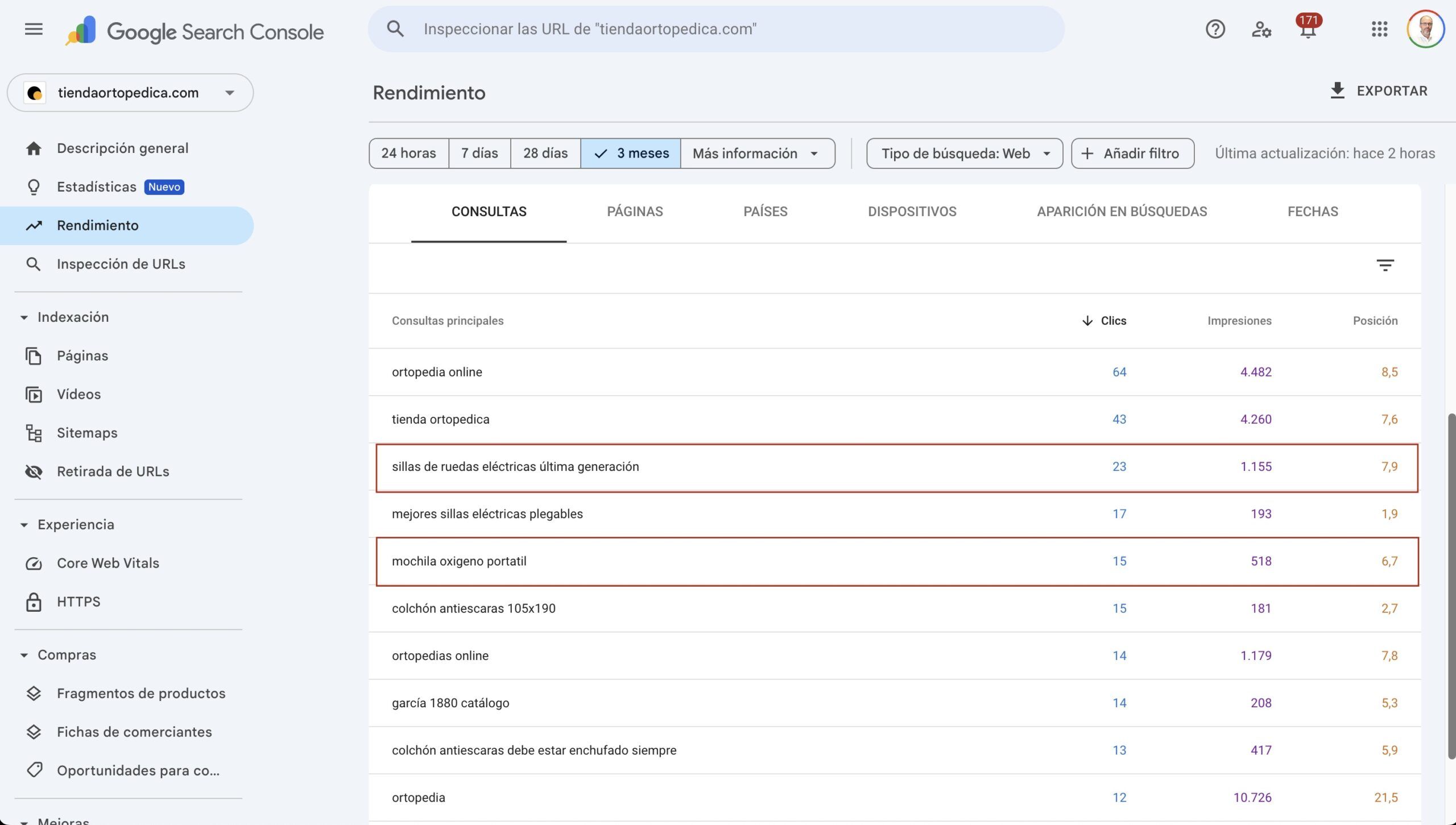The width and height of the screenshot is (1456, 825).
Task: Collapse the Indexación section
Action: click(64, 317)
